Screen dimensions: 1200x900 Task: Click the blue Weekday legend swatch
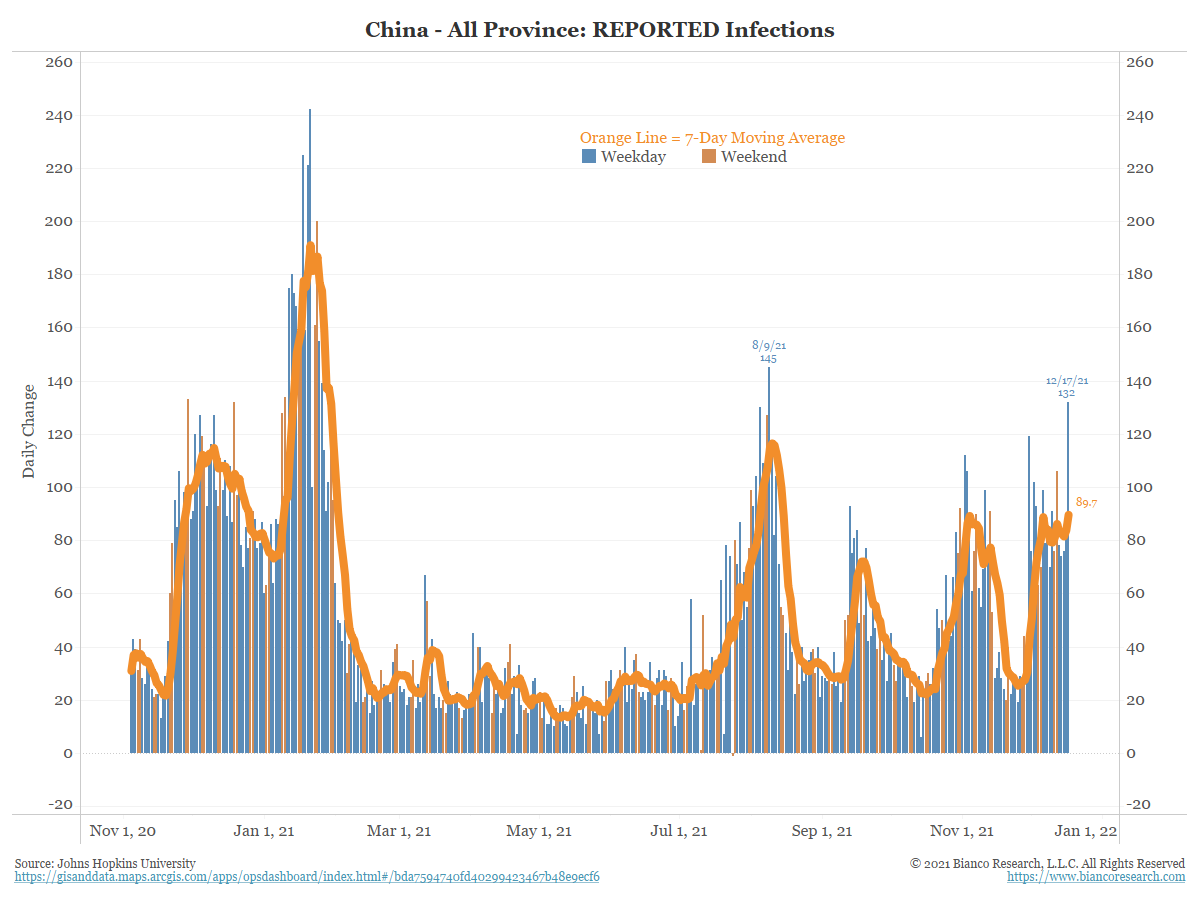(589, 157)
